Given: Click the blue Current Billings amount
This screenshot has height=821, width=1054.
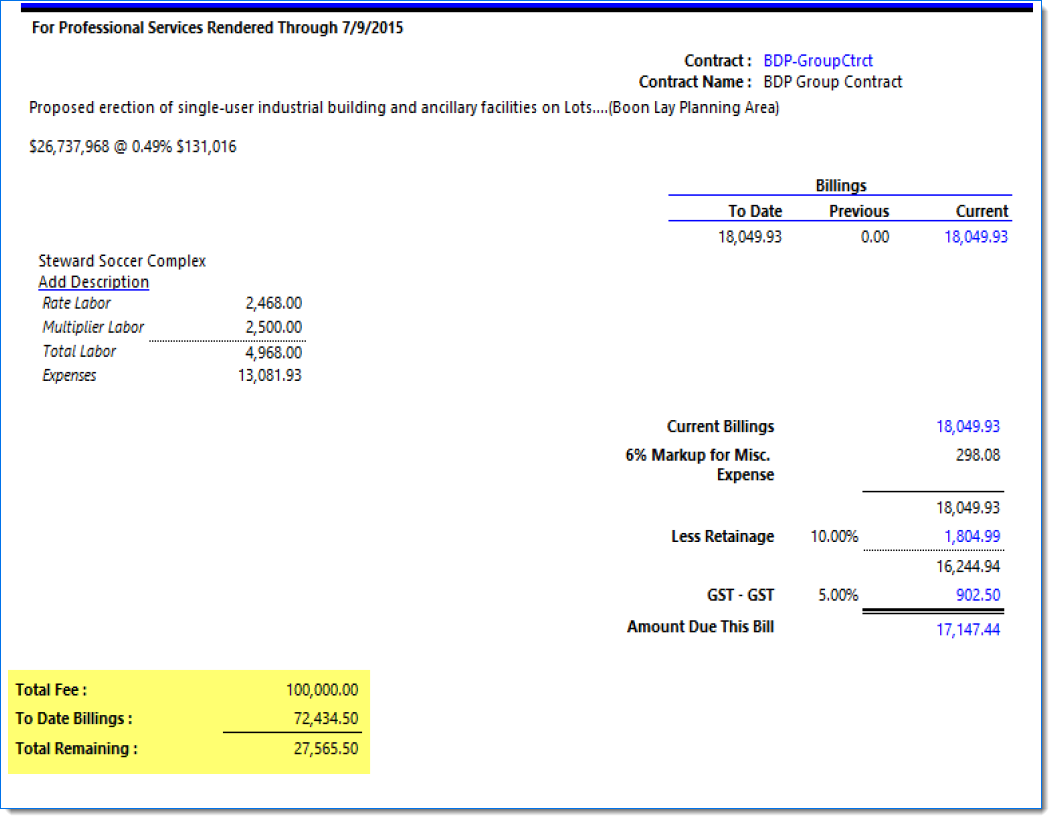Looking at the screenshot, I should [x=967, y=426].
